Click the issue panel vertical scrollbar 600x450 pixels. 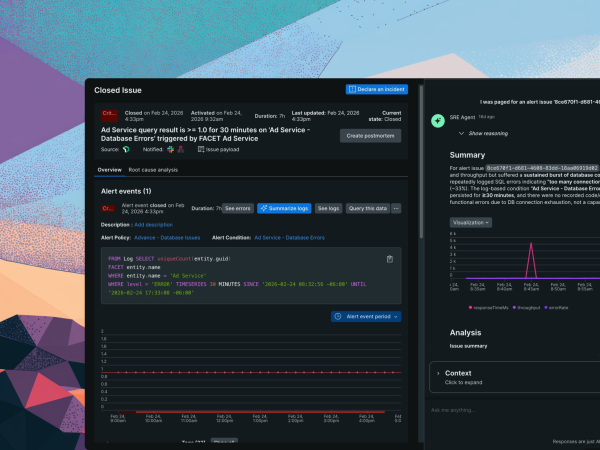pos(421,161)
